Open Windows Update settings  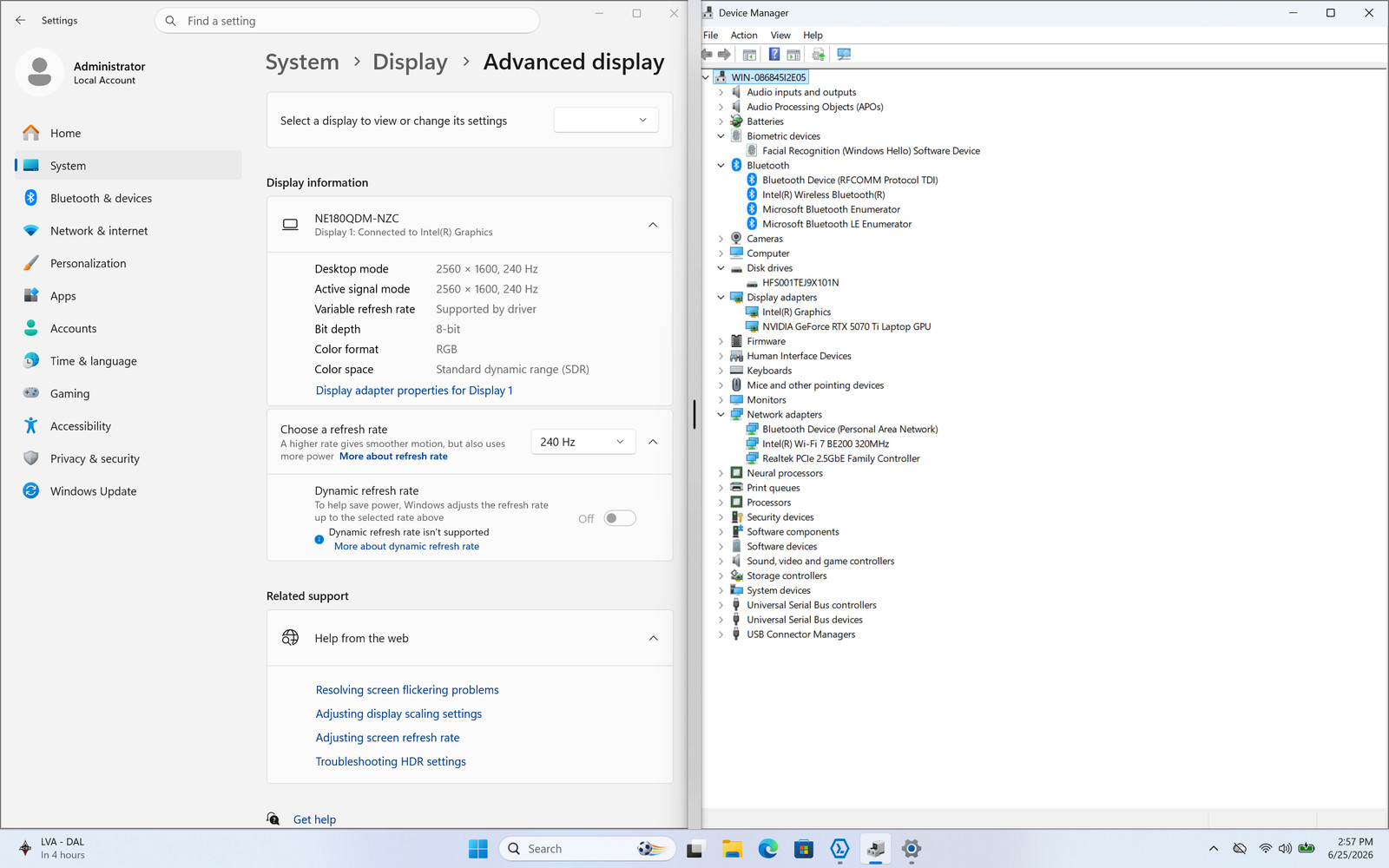pyautogui.click(x=128, y=491)
